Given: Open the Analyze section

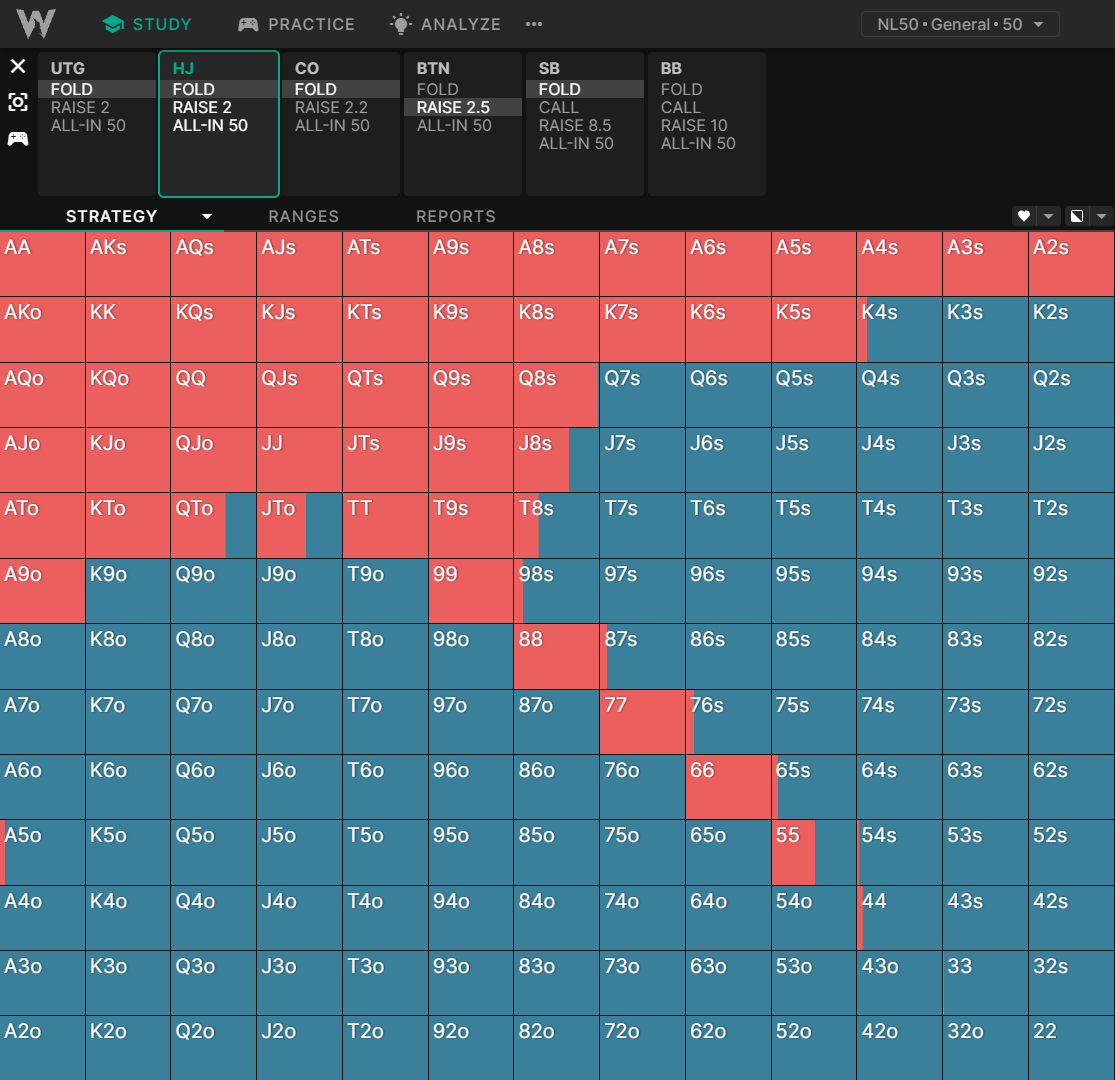Looking at the screenshot, I should tap(445, 24).
